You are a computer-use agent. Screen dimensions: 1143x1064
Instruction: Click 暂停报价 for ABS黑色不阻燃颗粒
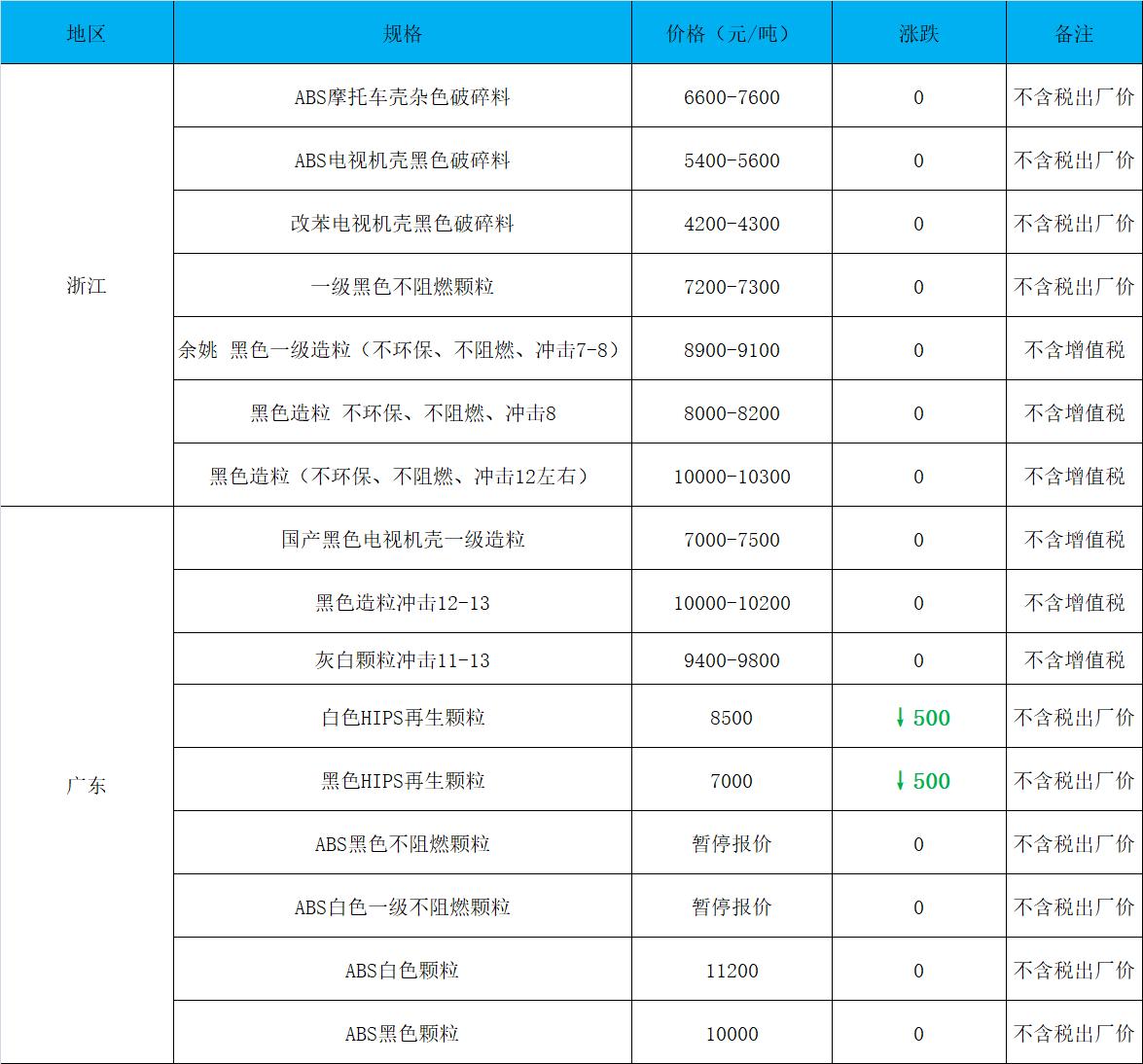coord(732,844)
